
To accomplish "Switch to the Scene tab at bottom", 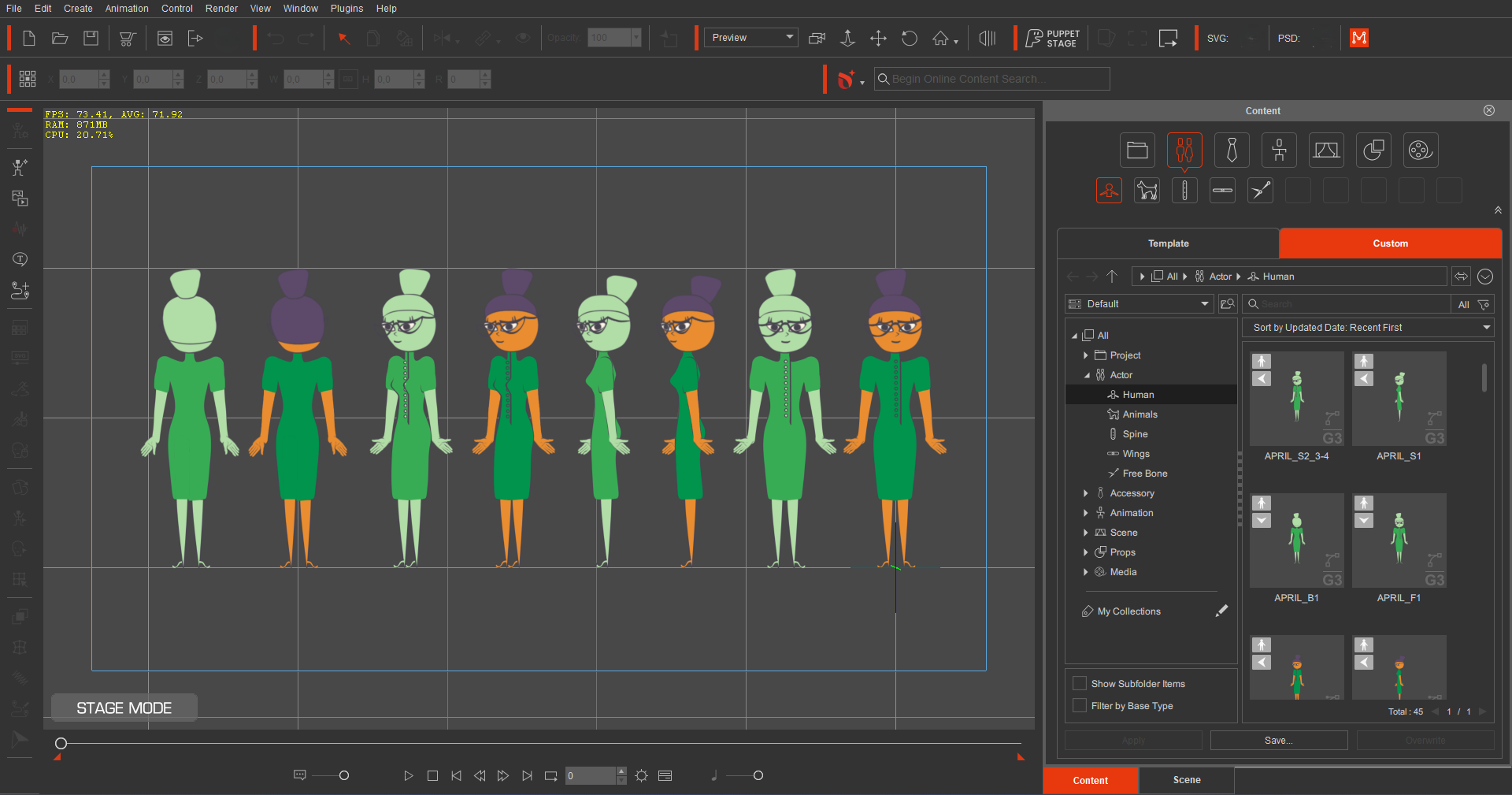I will pyautogui.click(x=1186, y=780).
